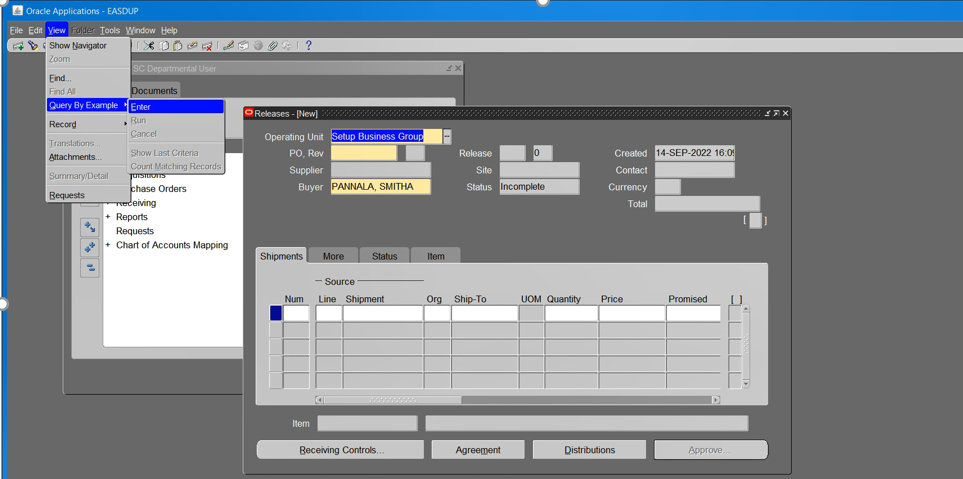Choose Show Navigator from View menu
963x479 pixels.
click(88, 45)
